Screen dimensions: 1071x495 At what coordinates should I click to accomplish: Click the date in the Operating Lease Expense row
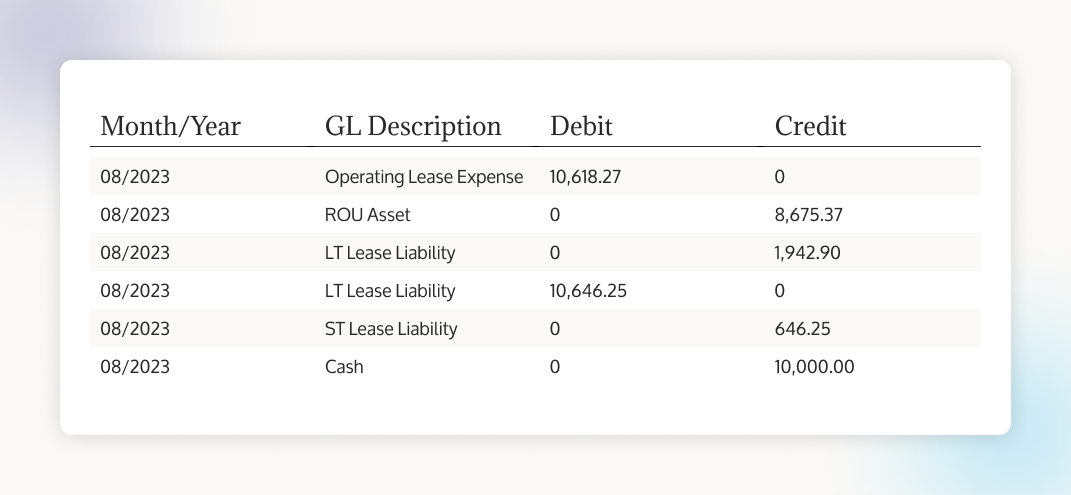(135, 177)
